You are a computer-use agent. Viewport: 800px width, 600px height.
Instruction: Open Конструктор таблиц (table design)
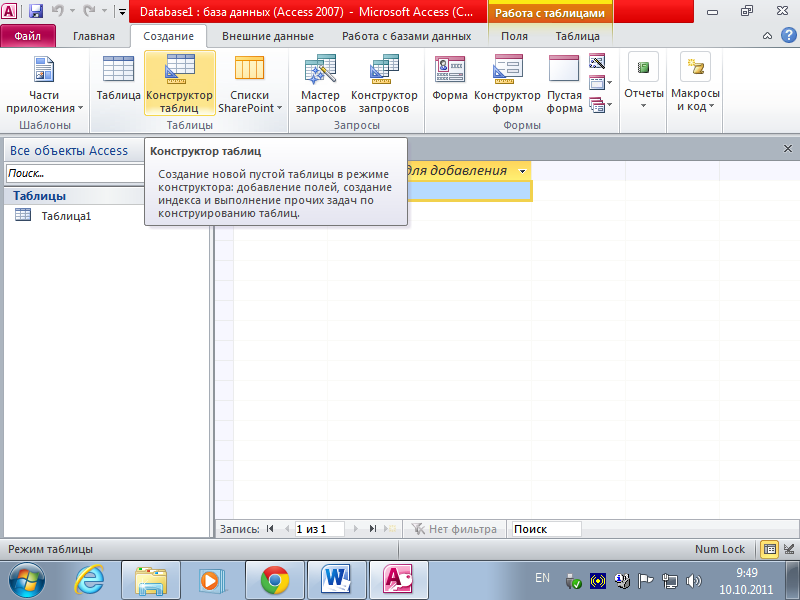[180, 83]
